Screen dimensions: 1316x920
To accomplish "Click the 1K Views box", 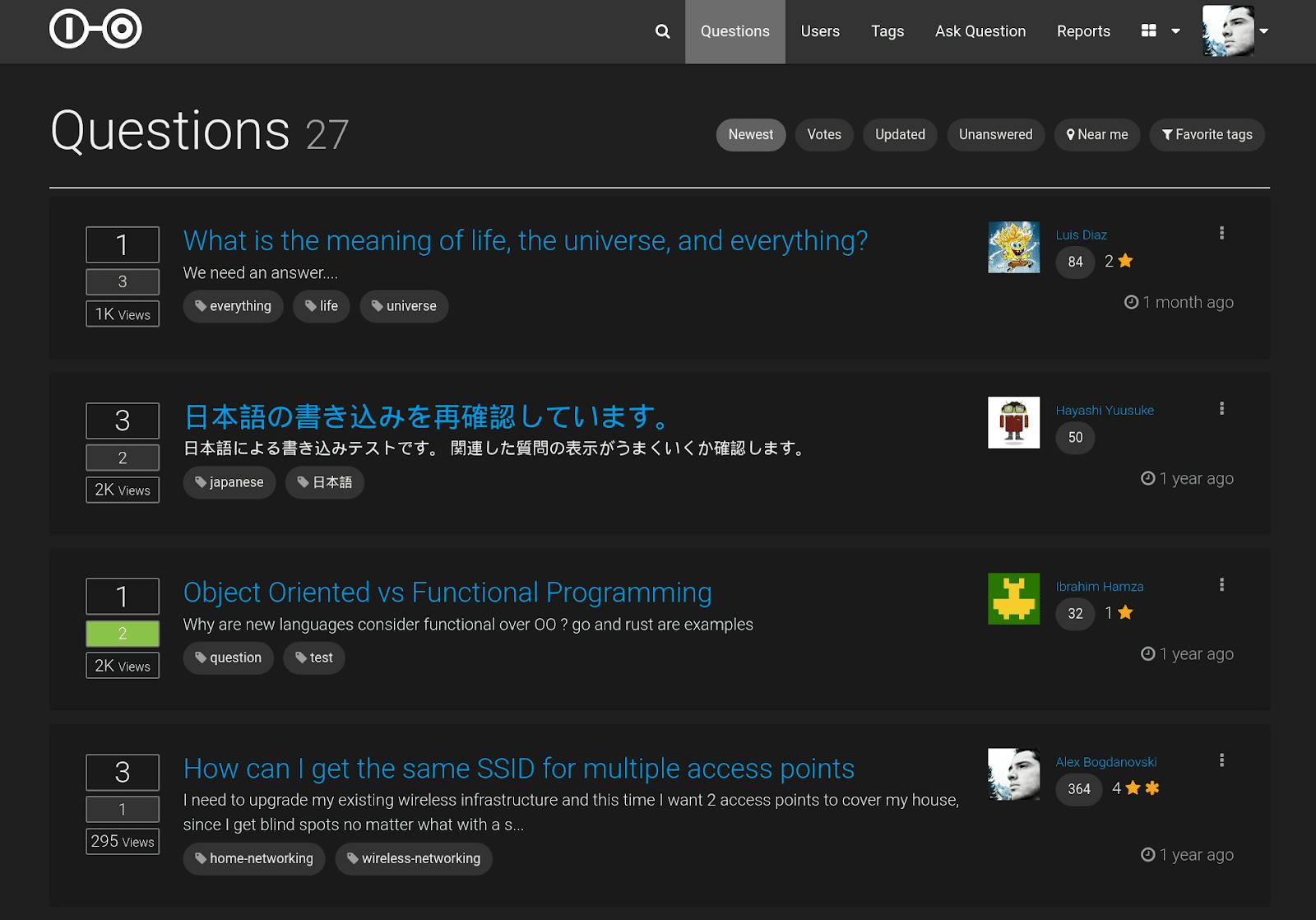I will tap(123, 314).
